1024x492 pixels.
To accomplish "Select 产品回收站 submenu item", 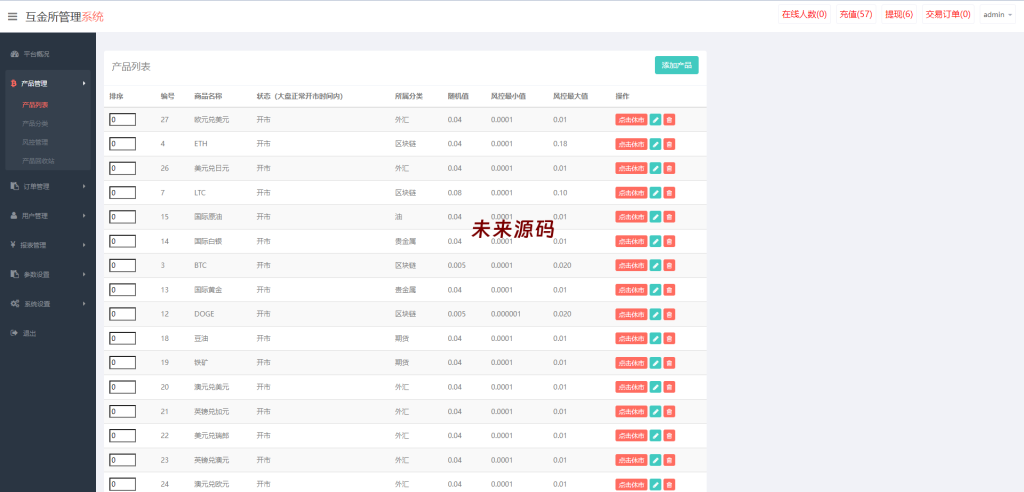I will pos(39,161).
